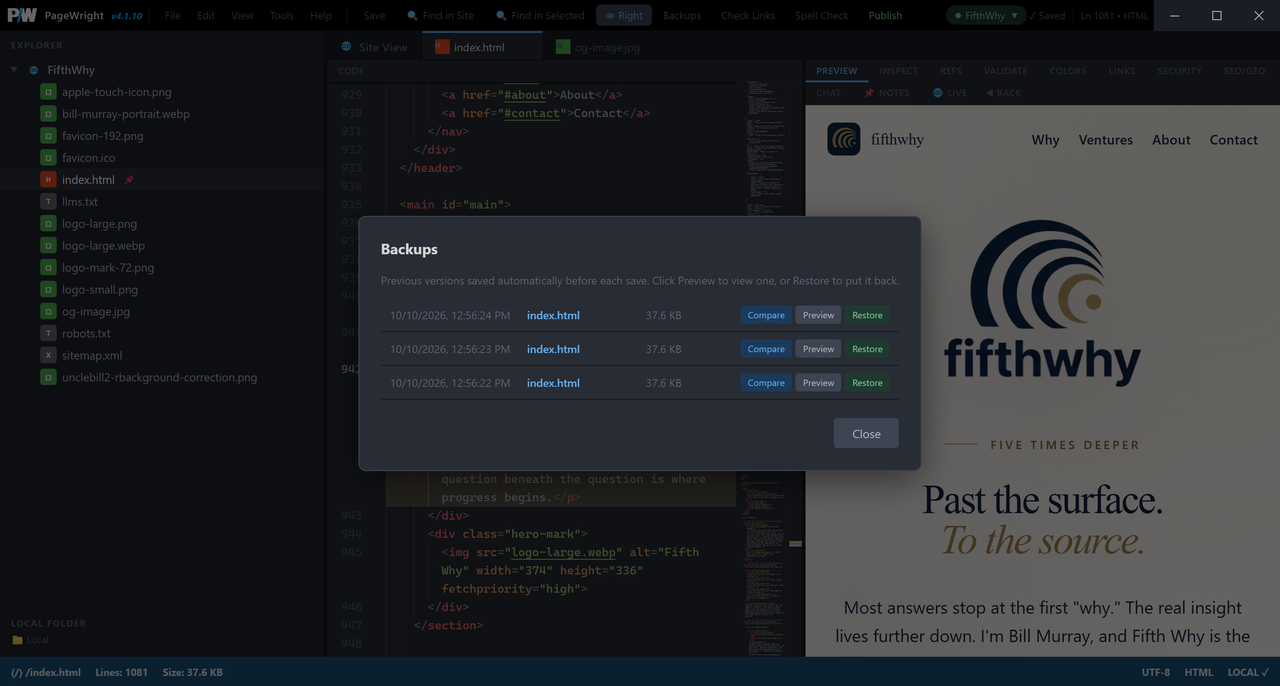The image size is (1280, 686).
Task: Open the Notes tab with pin icon
Action: coord(887,93)
